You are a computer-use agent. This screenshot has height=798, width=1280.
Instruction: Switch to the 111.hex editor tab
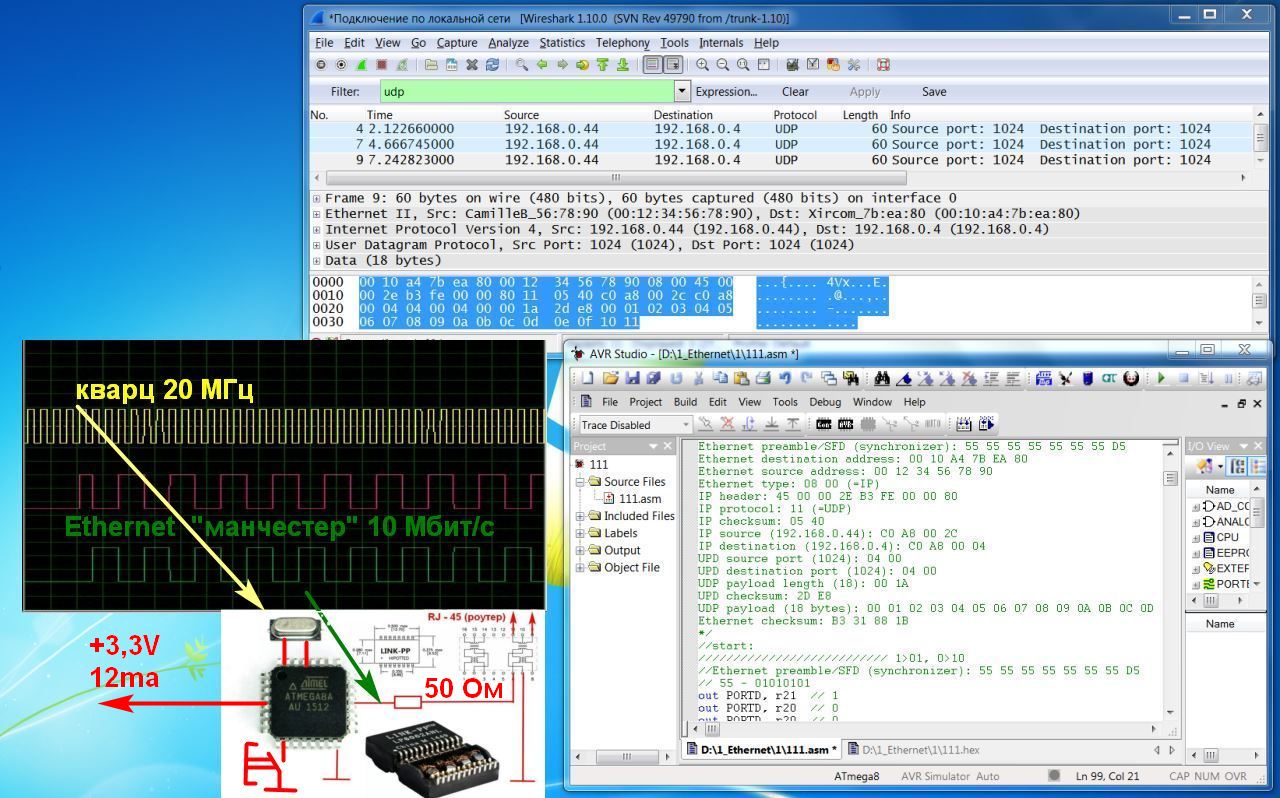[913, 749]
